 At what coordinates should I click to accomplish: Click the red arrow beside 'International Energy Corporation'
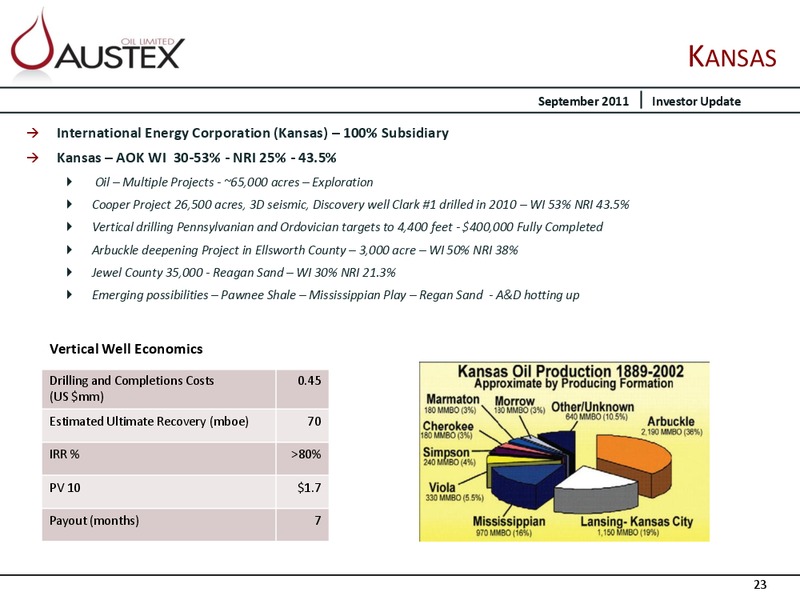point(33,133)
